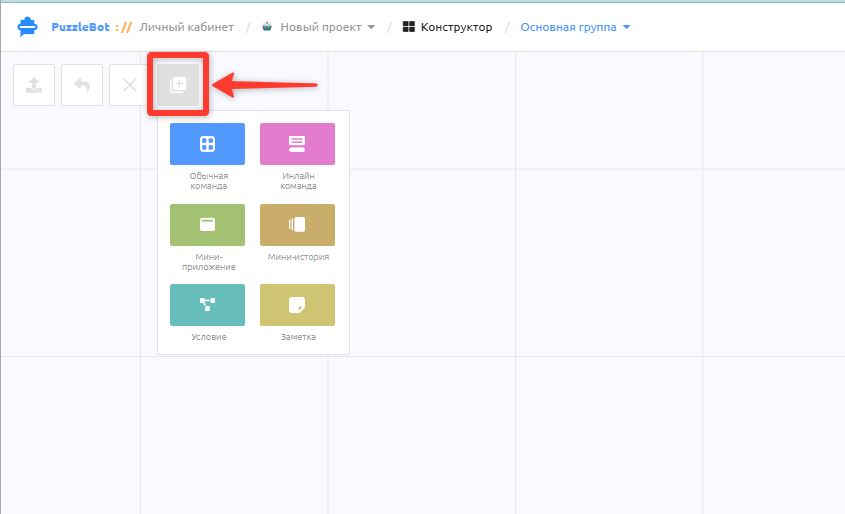Click the Мини-история label
The image size is (845, 514).
[298, 257]
